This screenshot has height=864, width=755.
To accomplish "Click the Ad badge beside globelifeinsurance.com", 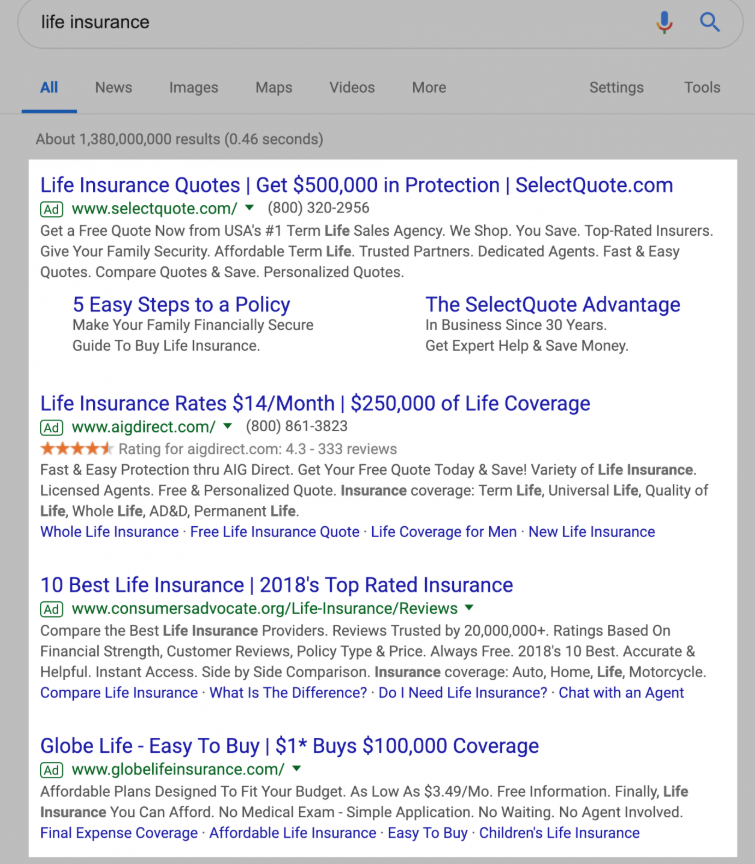I will pos(52,770).
